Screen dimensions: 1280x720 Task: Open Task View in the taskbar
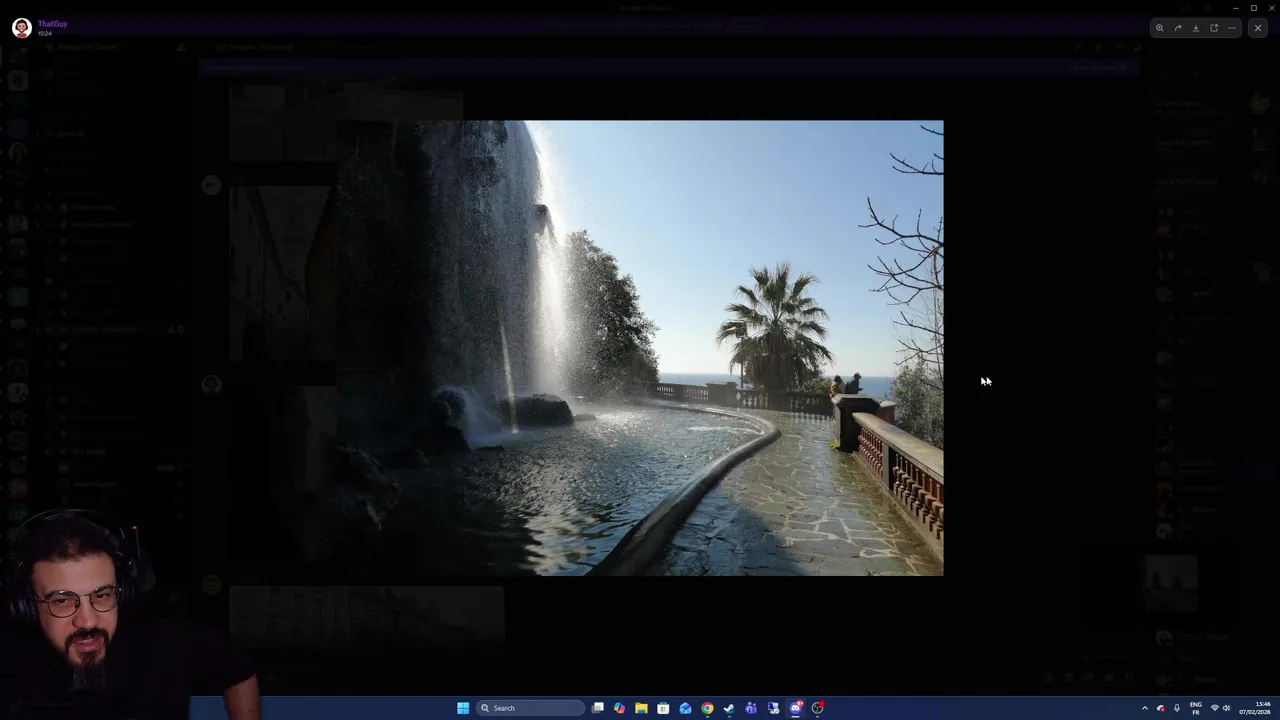tap(597, 708)
